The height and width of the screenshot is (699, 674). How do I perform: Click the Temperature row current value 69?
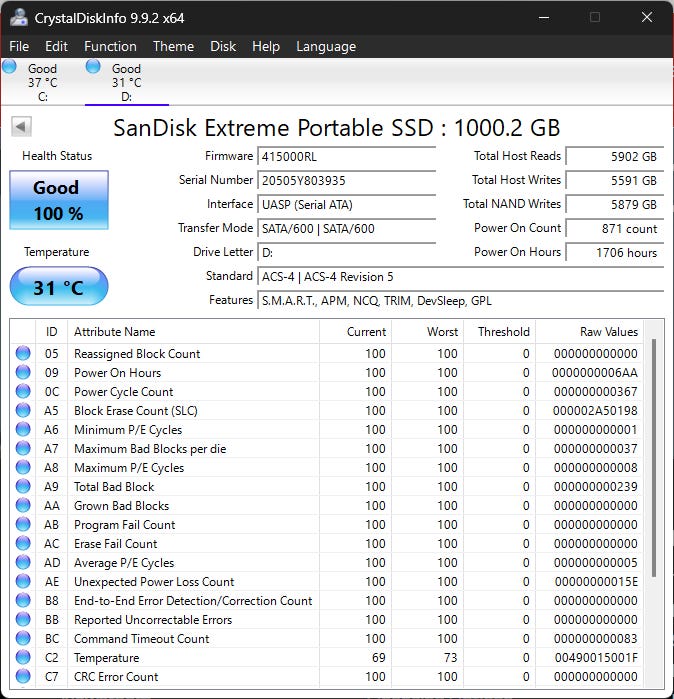378,658
